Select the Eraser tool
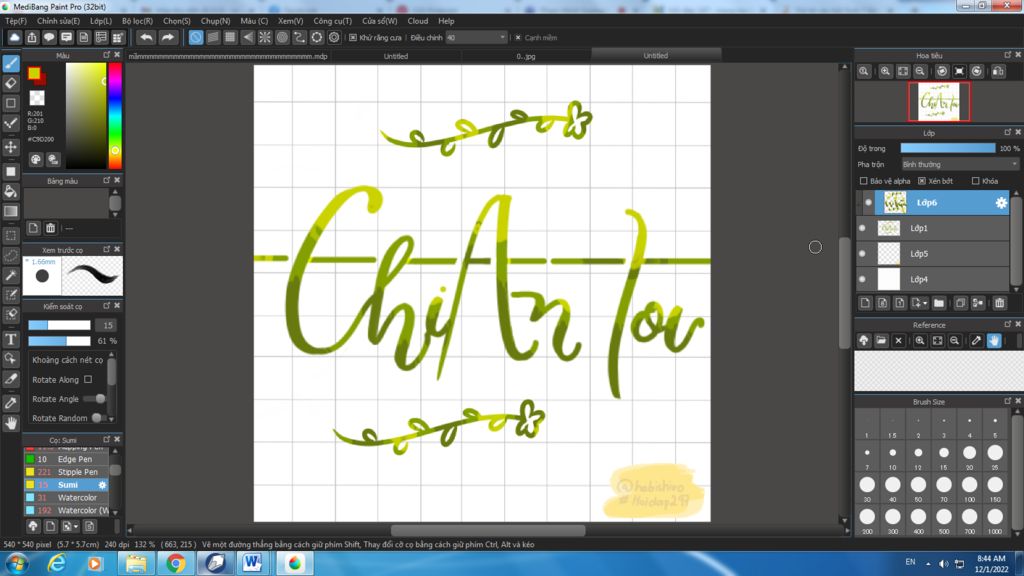Viewport: 1024px width, 576px height. click(11, 83)
